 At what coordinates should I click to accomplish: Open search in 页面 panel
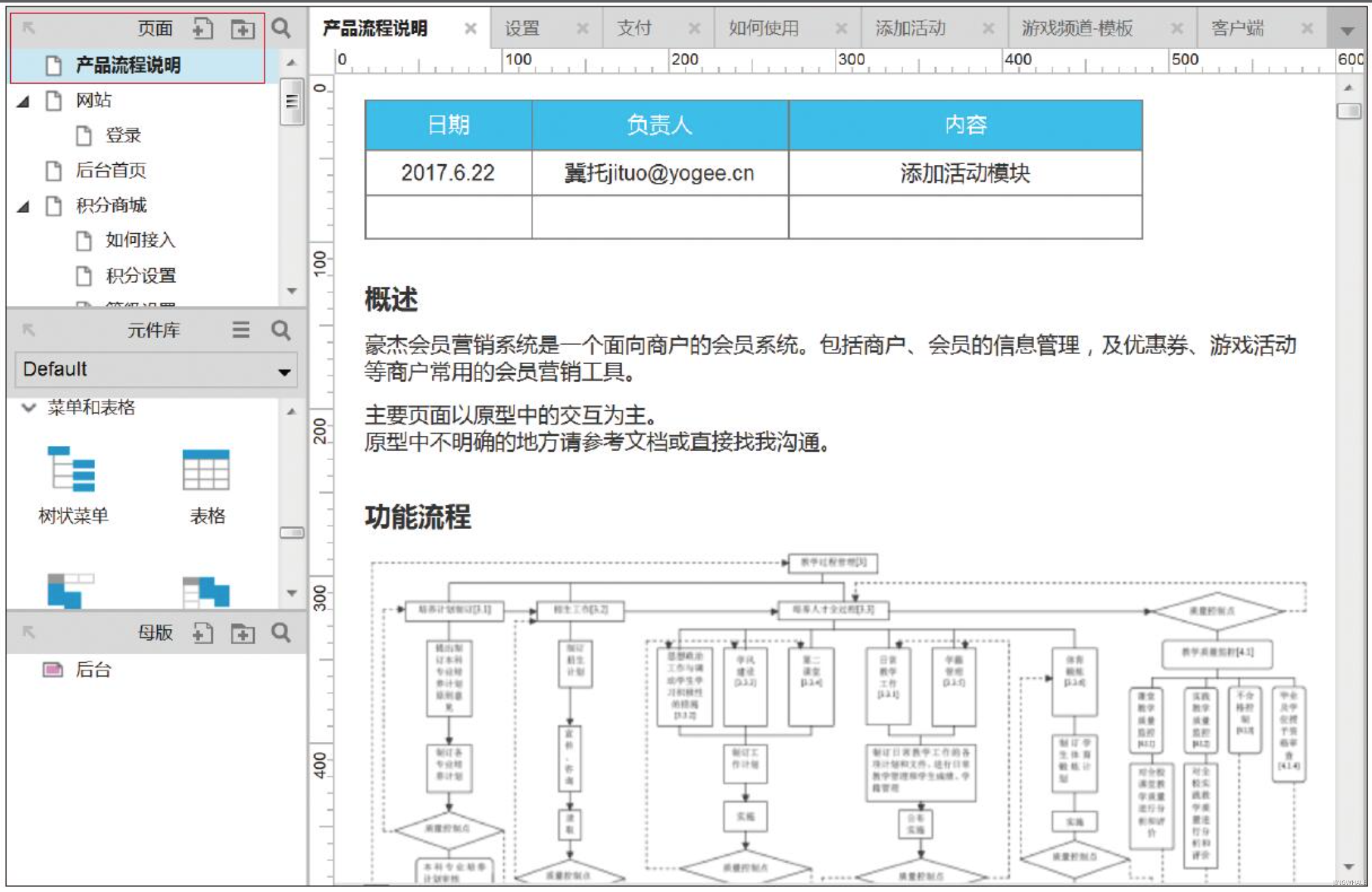(281, 28)
